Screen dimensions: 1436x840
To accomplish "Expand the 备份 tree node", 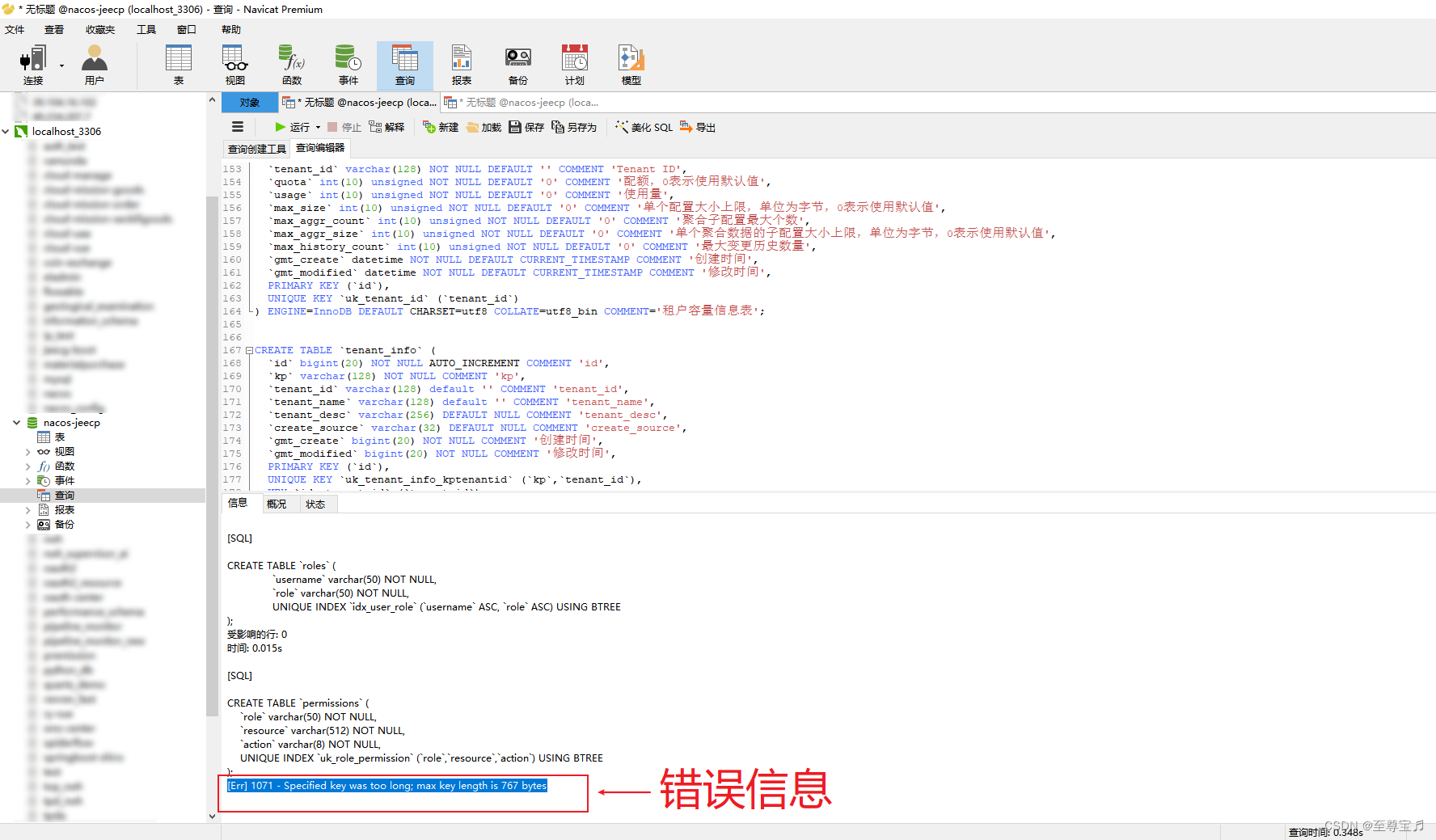I will (27, 525).
